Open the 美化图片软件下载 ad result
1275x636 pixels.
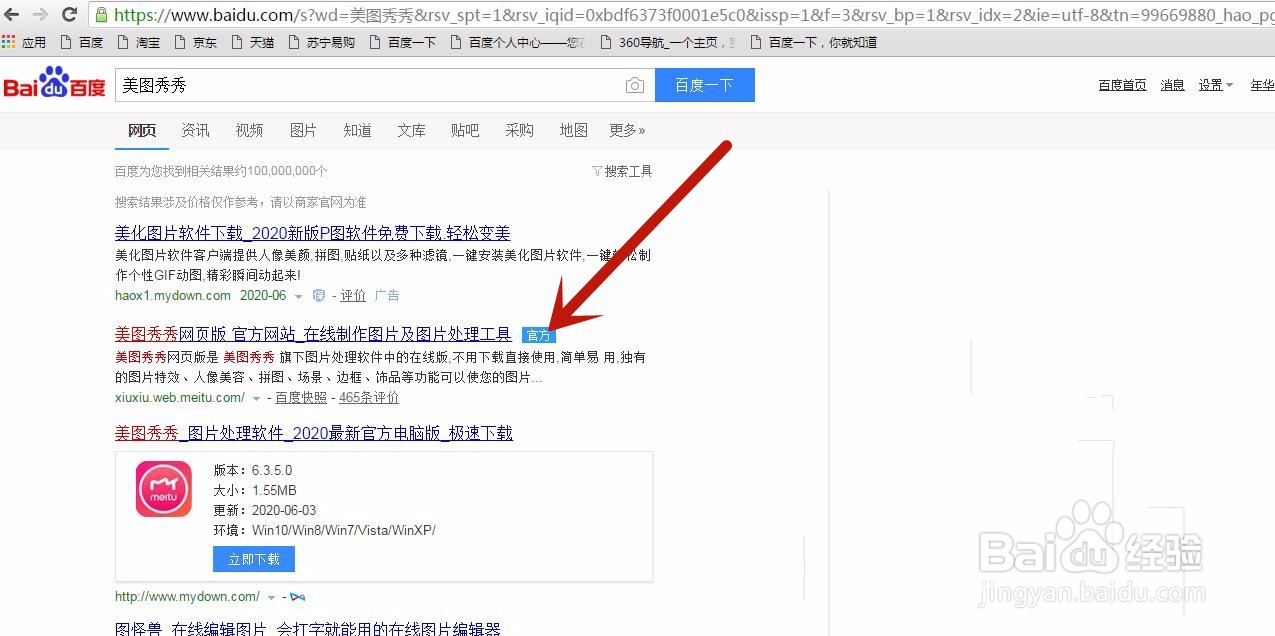tap(313, 233)
